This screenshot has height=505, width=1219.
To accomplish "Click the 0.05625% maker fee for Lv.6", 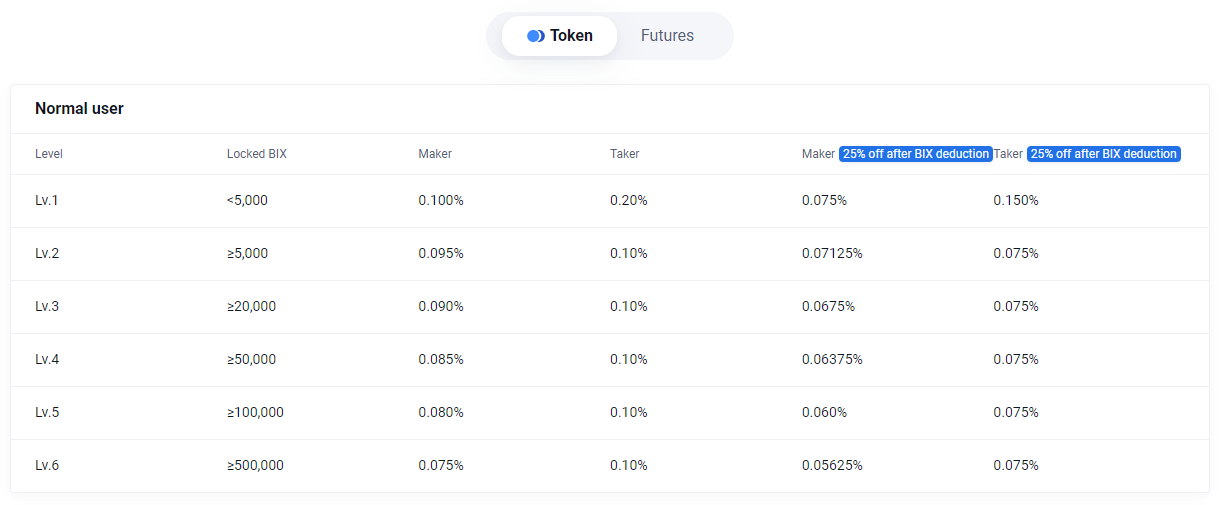I will click(x=832, y=465).
